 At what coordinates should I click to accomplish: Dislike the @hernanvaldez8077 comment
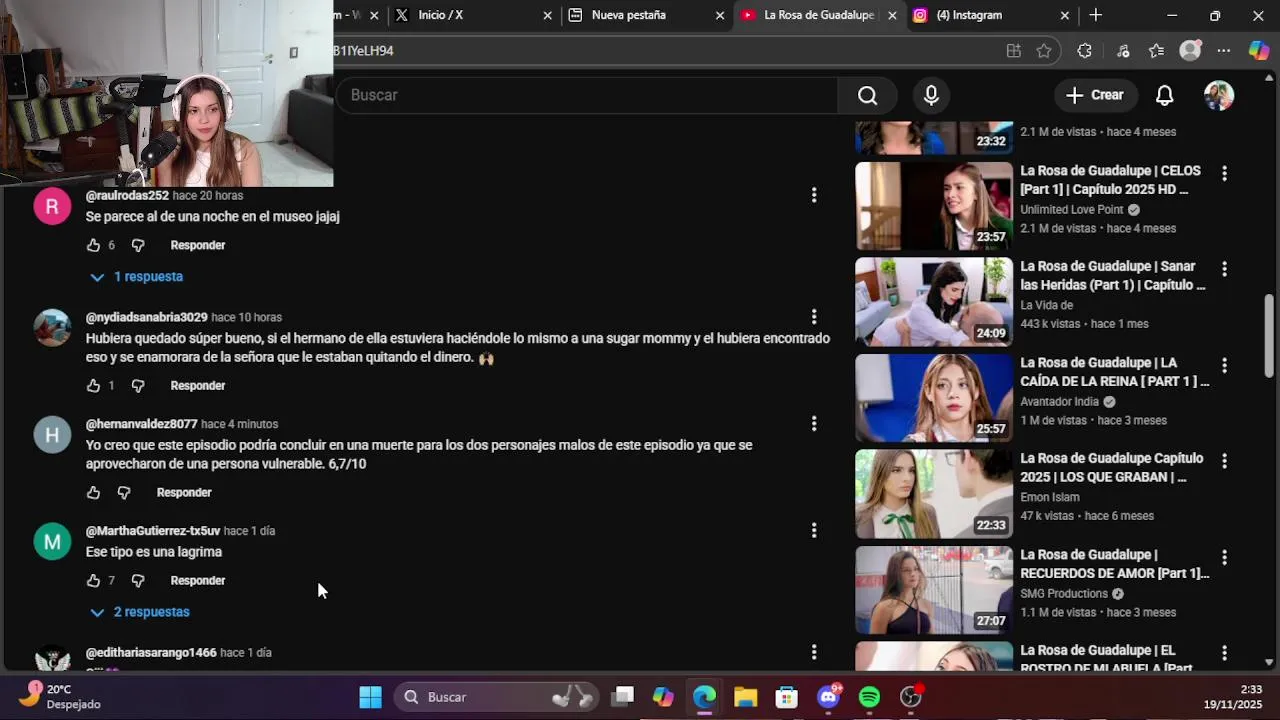[x=124, y=492]
